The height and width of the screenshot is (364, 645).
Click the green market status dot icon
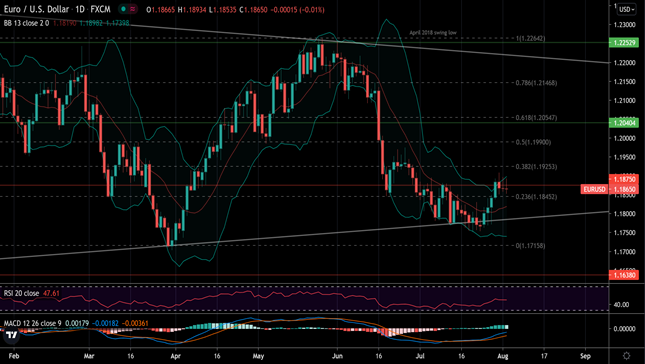coord(123,9)
